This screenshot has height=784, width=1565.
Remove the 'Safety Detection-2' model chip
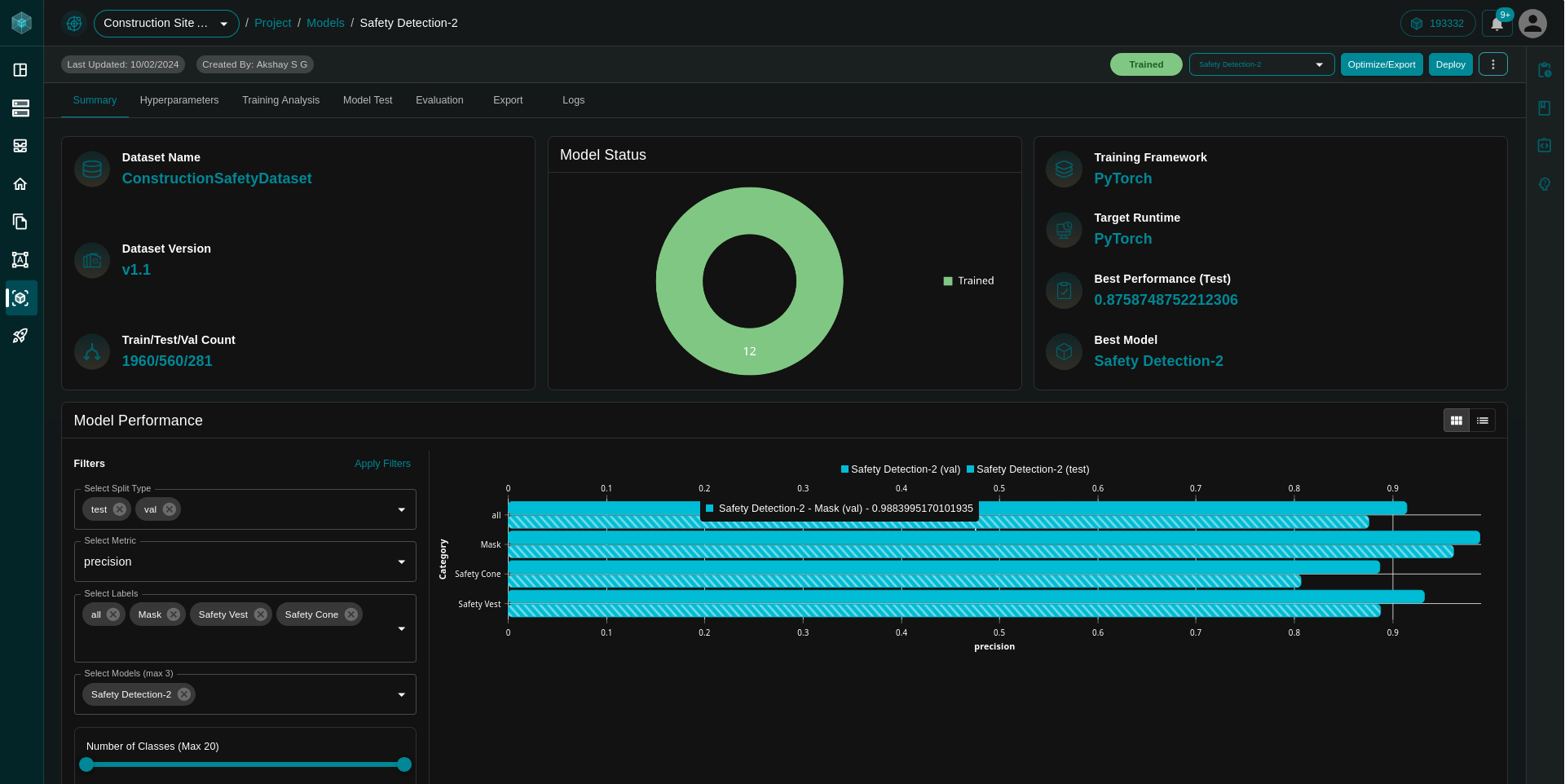pyautogui.click(x=184, y=694)
